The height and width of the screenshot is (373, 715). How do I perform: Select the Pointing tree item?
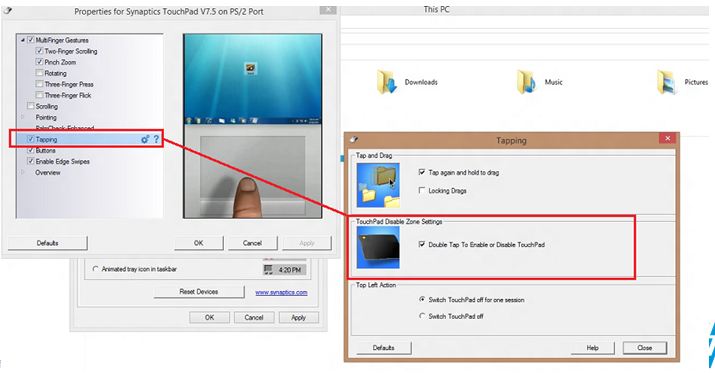click(46, 117)
